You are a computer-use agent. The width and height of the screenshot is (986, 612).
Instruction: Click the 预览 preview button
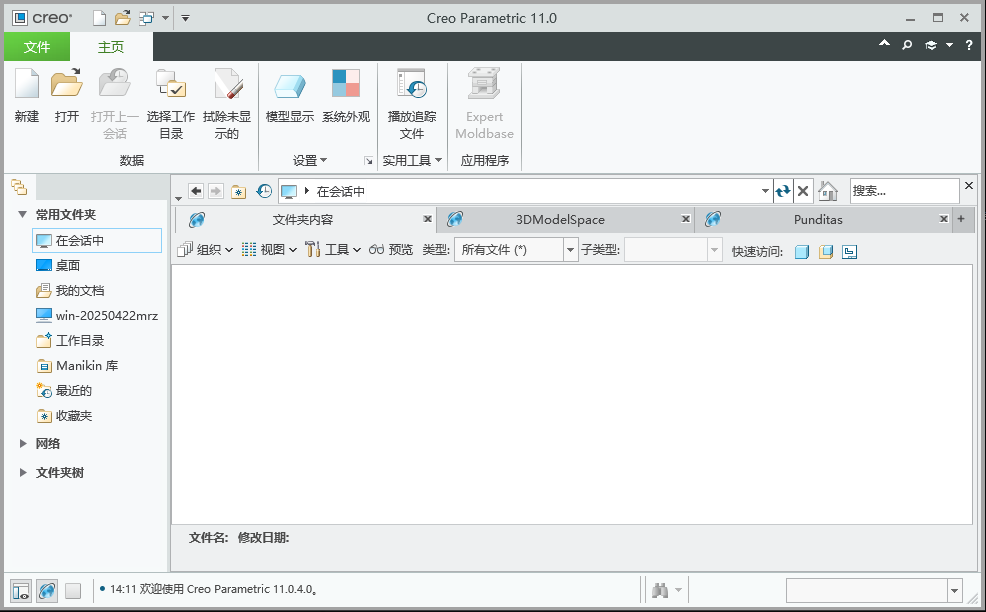click(x=391, y=250)
